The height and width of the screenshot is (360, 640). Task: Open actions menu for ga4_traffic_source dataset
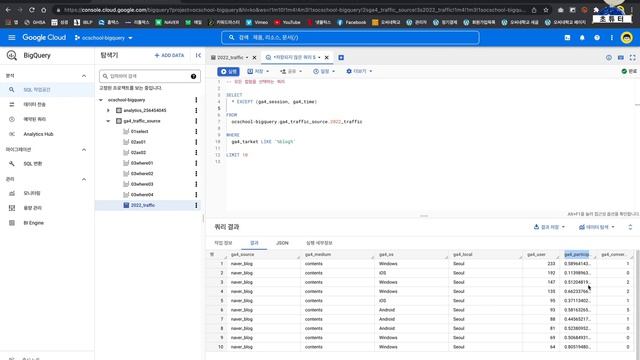click(196, 121)
